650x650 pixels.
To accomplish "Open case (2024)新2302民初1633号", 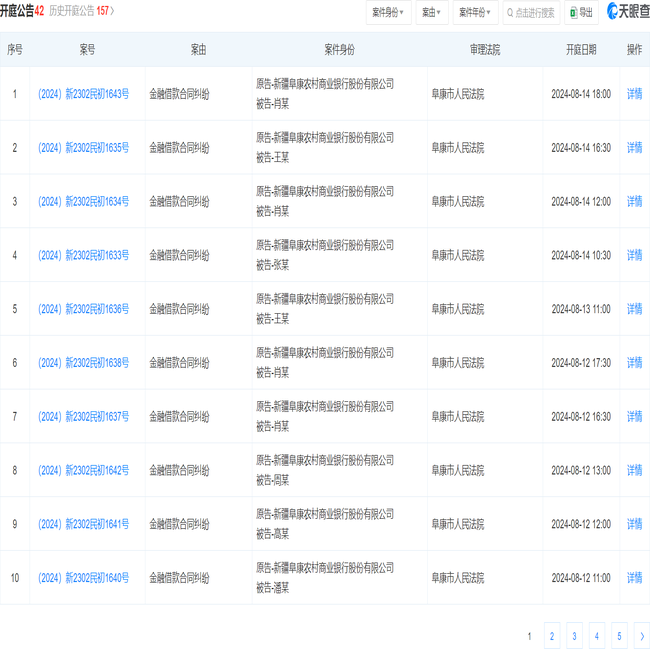I will tap(83, 255).
